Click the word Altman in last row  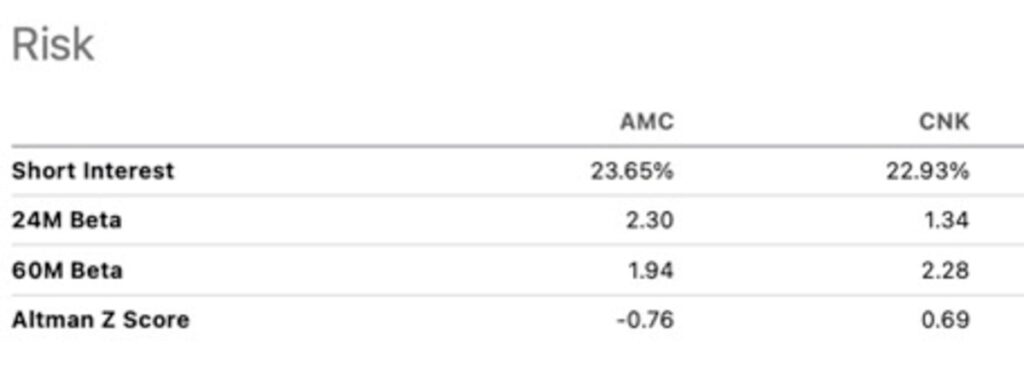[54, 320]
